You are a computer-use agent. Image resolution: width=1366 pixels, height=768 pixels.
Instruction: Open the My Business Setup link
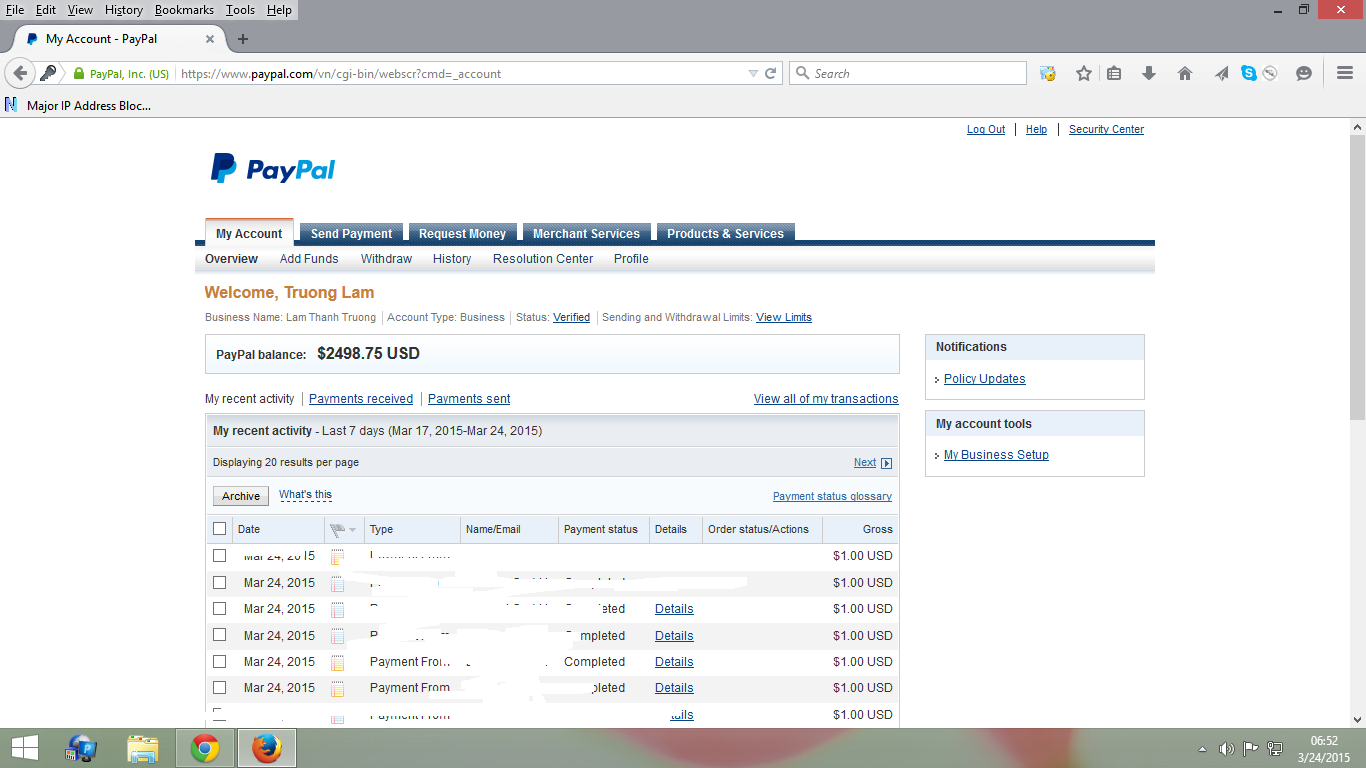(x=996, y=455)
